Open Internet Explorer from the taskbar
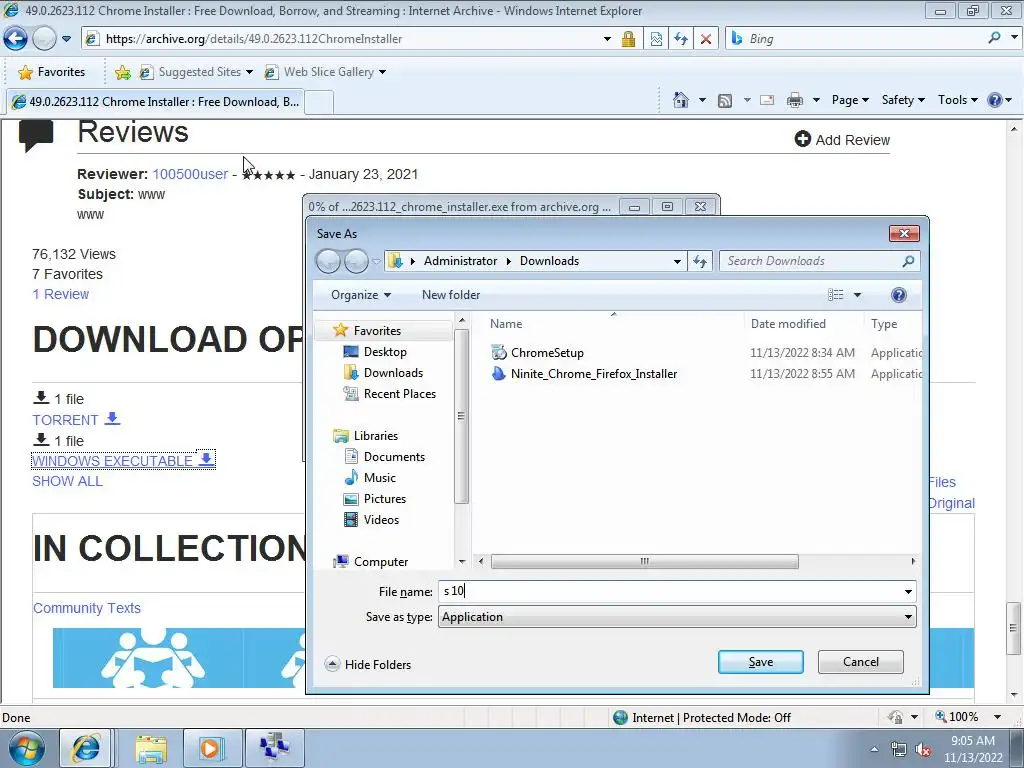Viewport: 1024px width, 768px height. [86, 748]
